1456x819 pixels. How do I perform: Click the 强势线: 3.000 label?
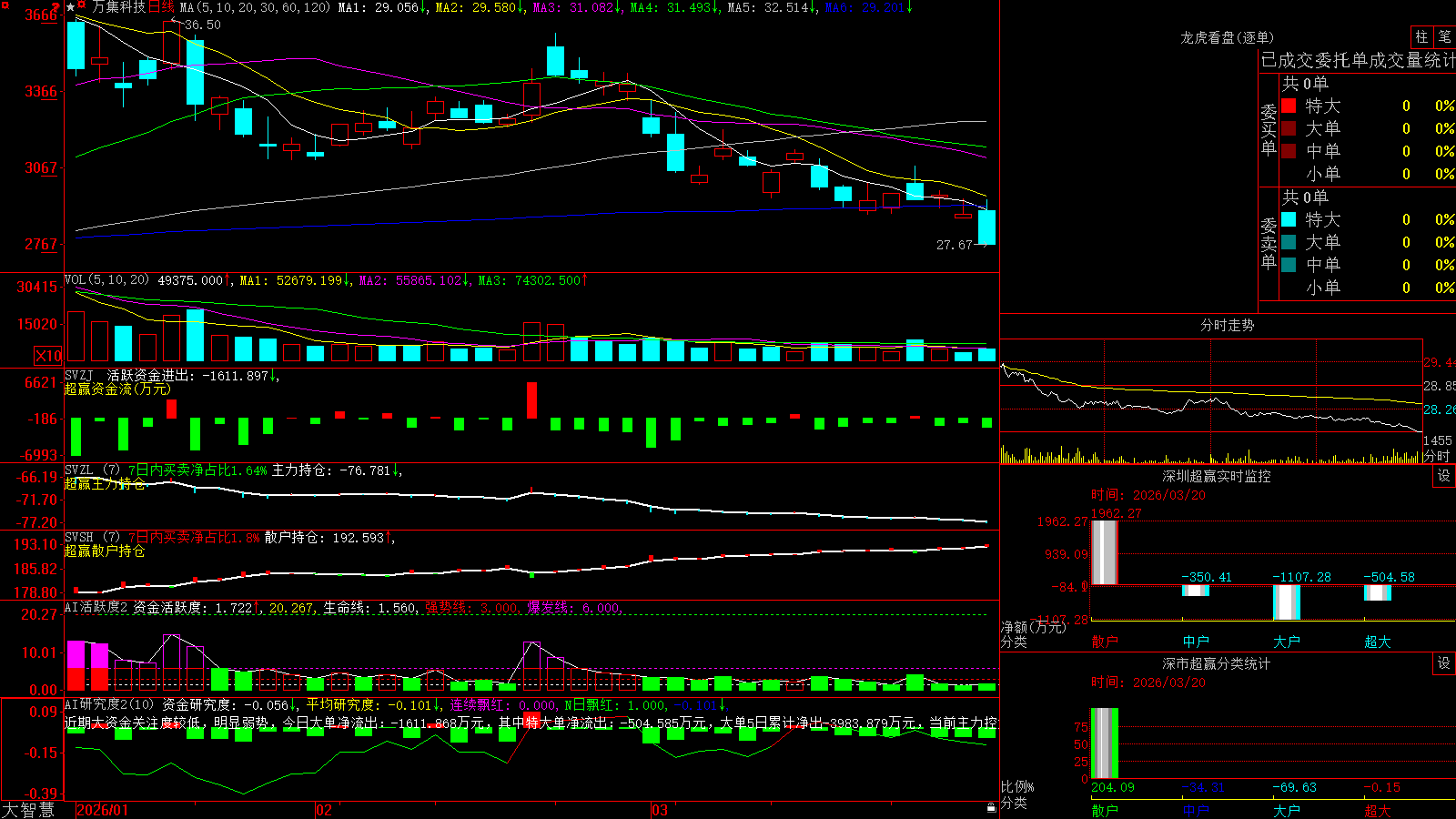click(471, 607)
